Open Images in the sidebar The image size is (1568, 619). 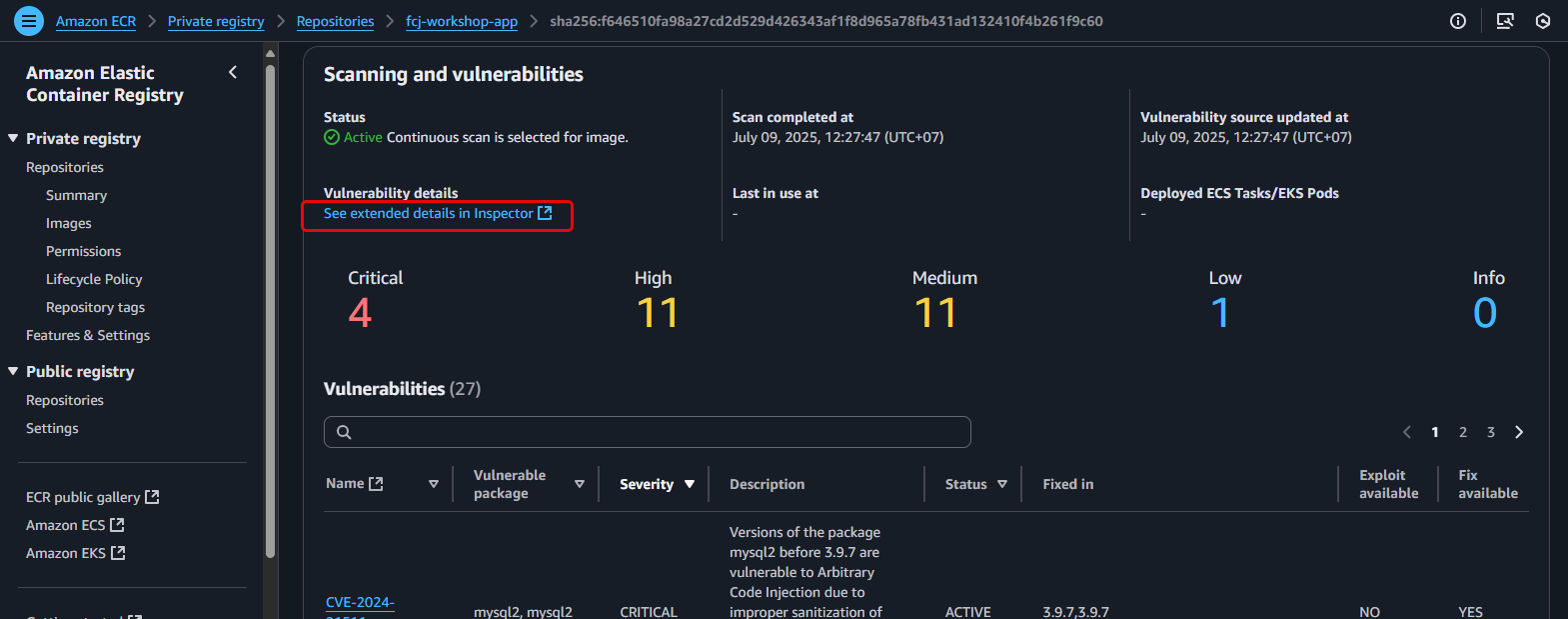[x=69, y=223]
